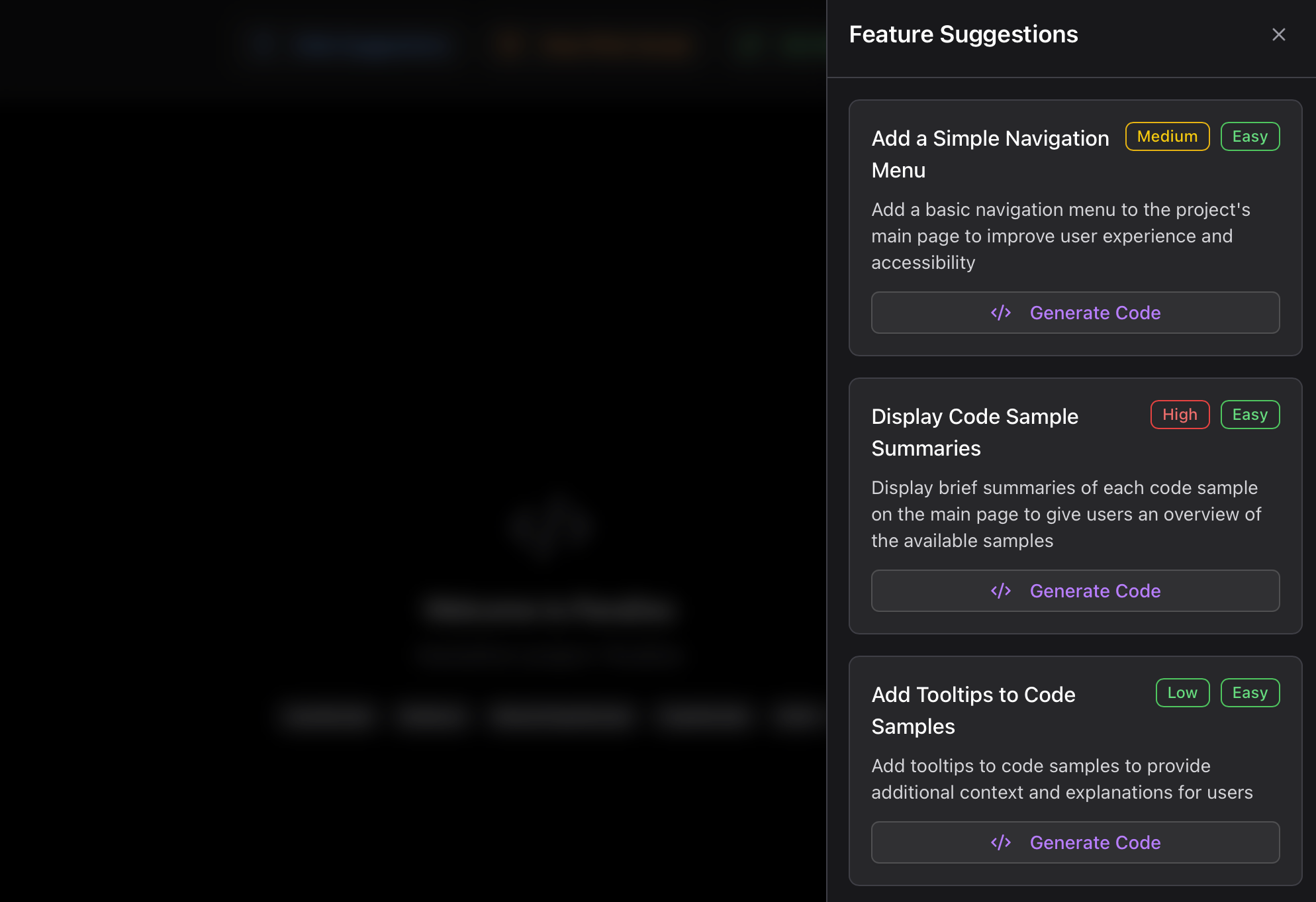The width and height of the screenshot is (1316, 902).
Task: Generate code for Tooltips to Code Samples
Action: [x=1075, y=842]
